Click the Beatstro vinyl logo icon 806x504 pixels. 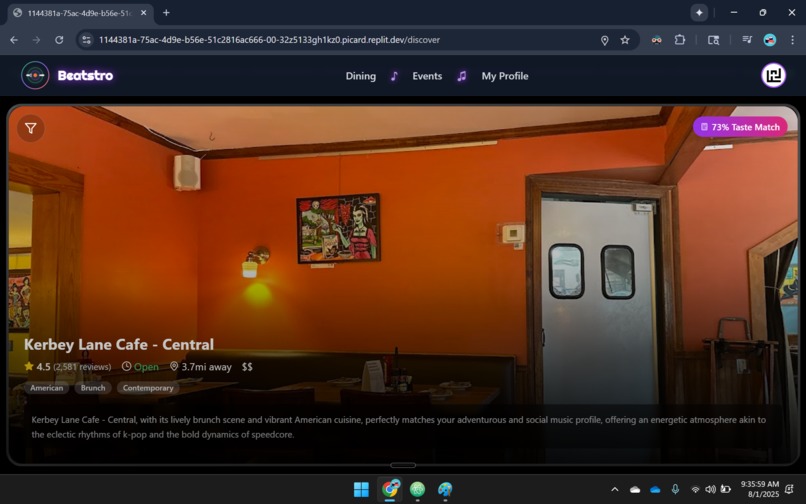point(35,76)
